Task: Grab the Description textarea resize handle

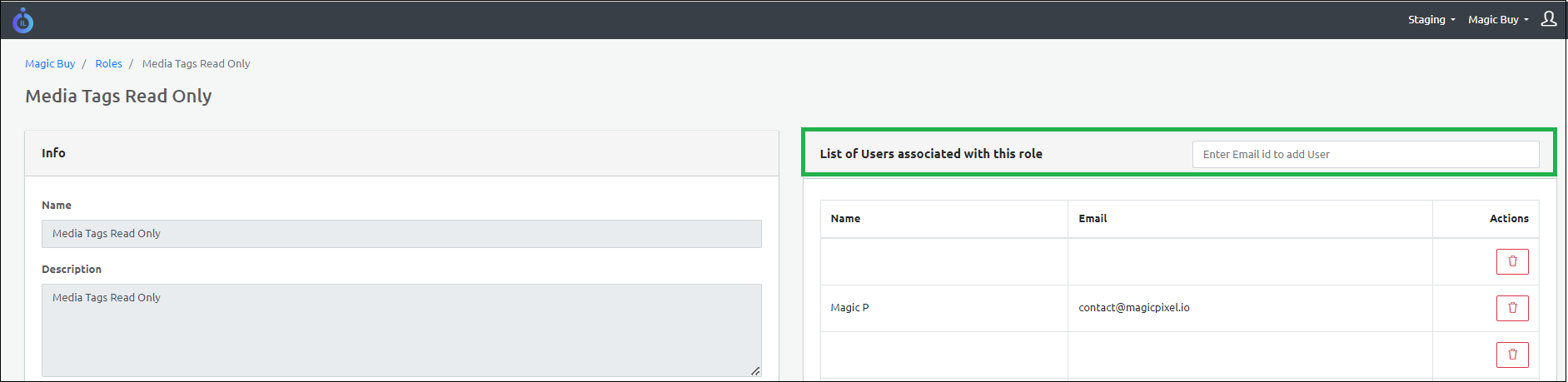Action: pyautogui.click(x=754, y=371)
